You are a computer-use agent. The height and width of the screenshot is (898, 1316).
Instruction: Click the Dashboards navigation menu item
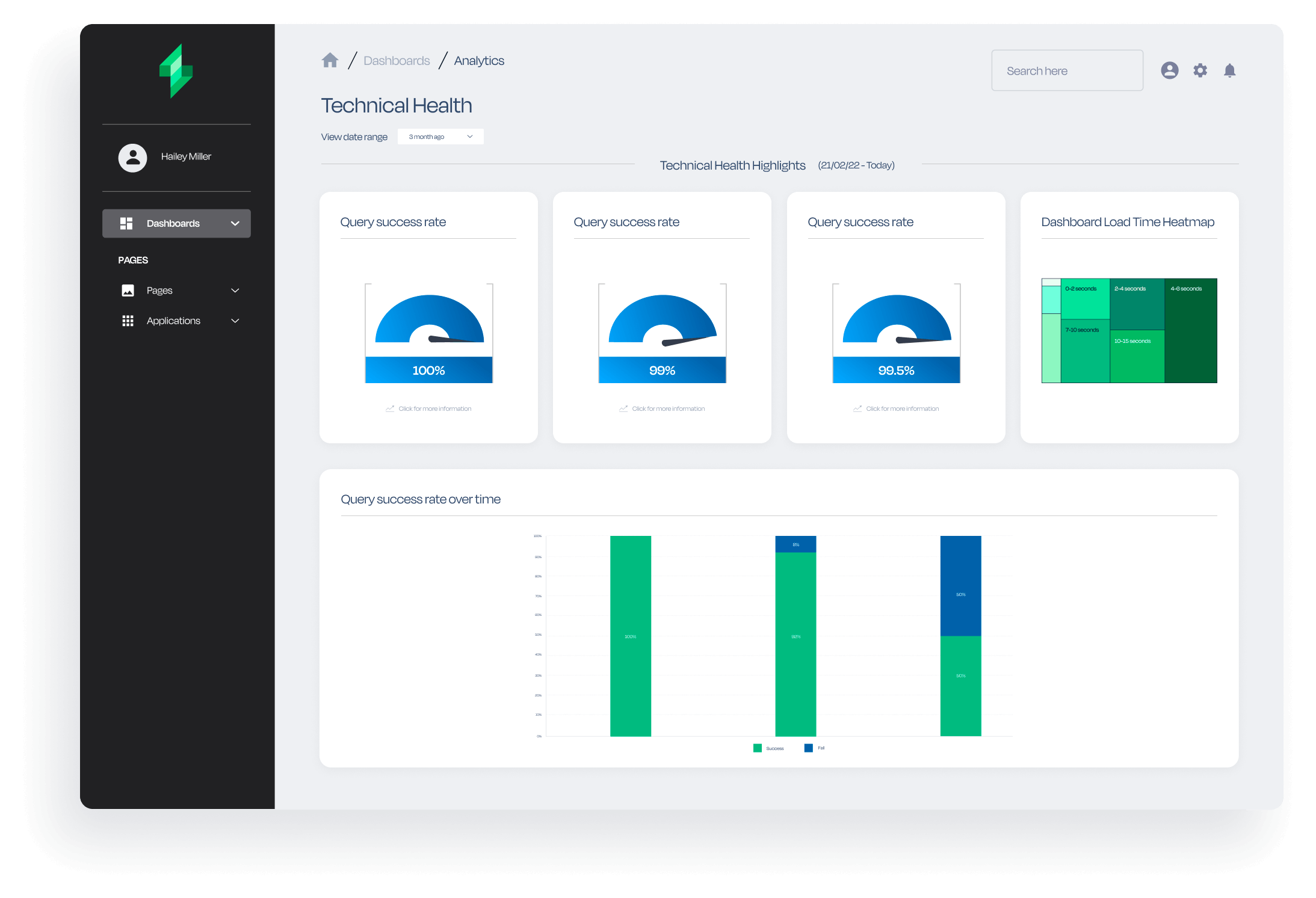click(x=178, y=222)
